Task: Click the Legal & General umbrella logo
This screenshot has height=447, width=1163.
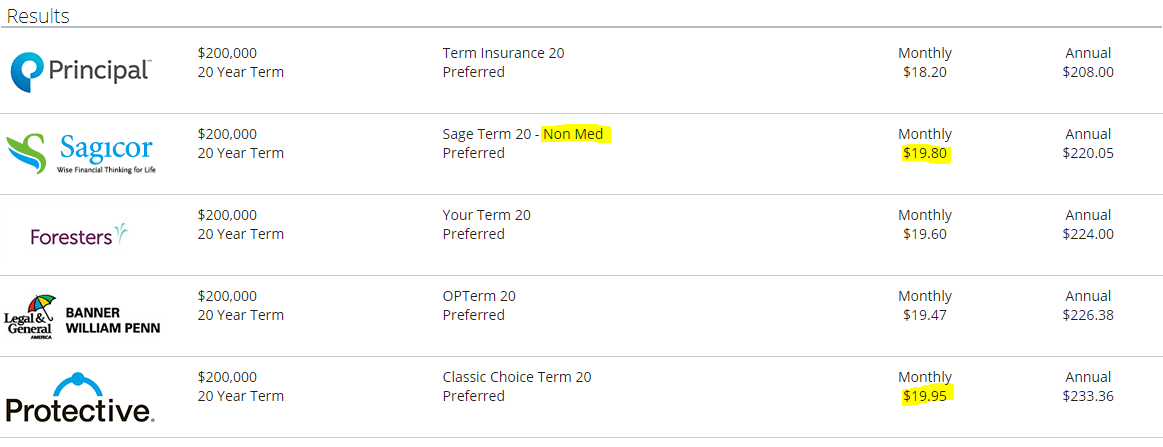Action: (30, 316)
